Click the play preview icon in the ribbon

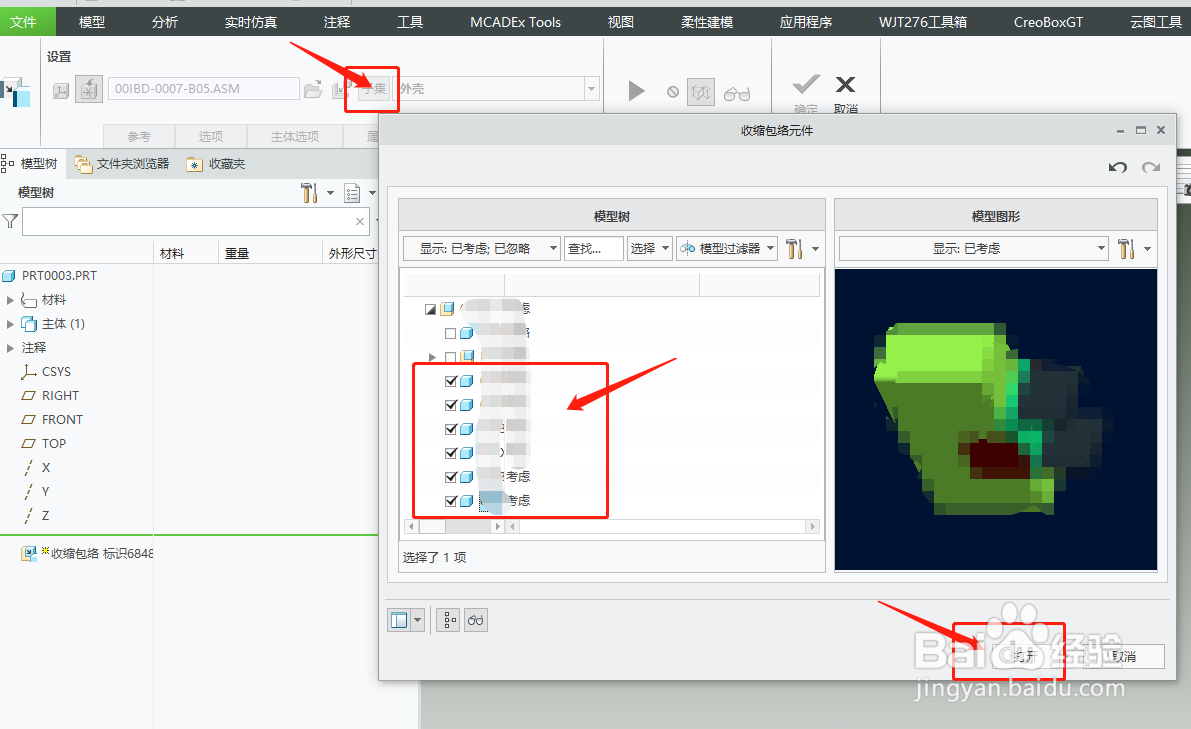tap(637, 92)
